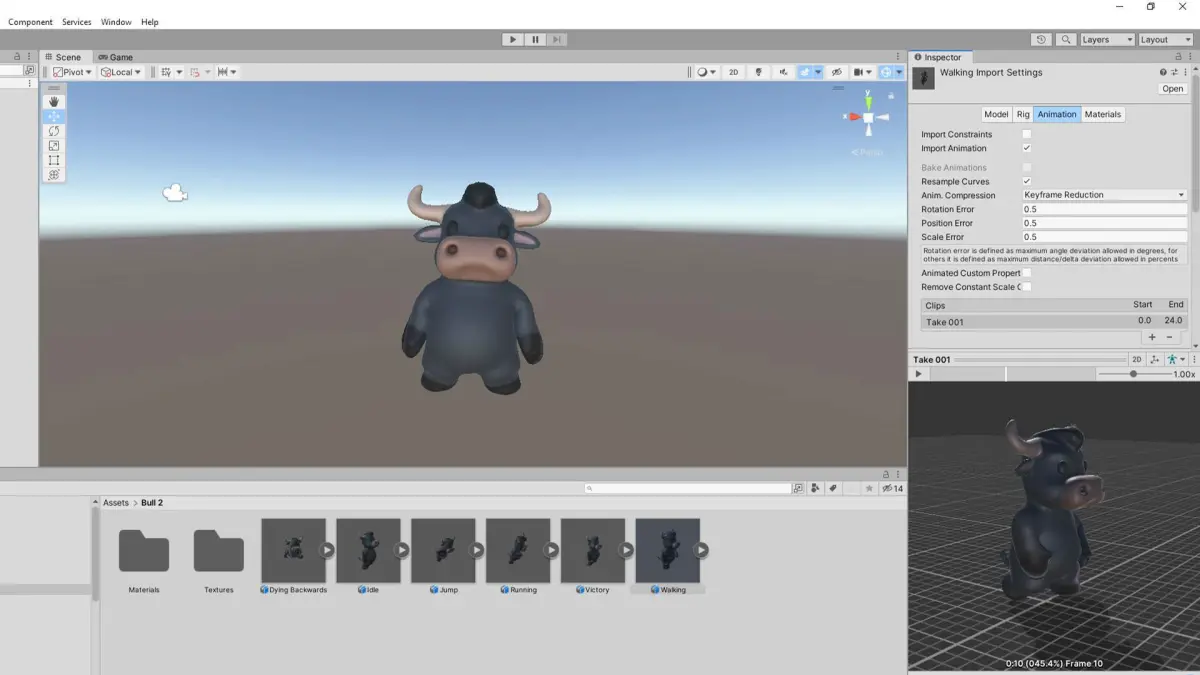This screenshot has width=1200, height=675.
Task: Switch to the Game tab
Action: tap(115, 57)
